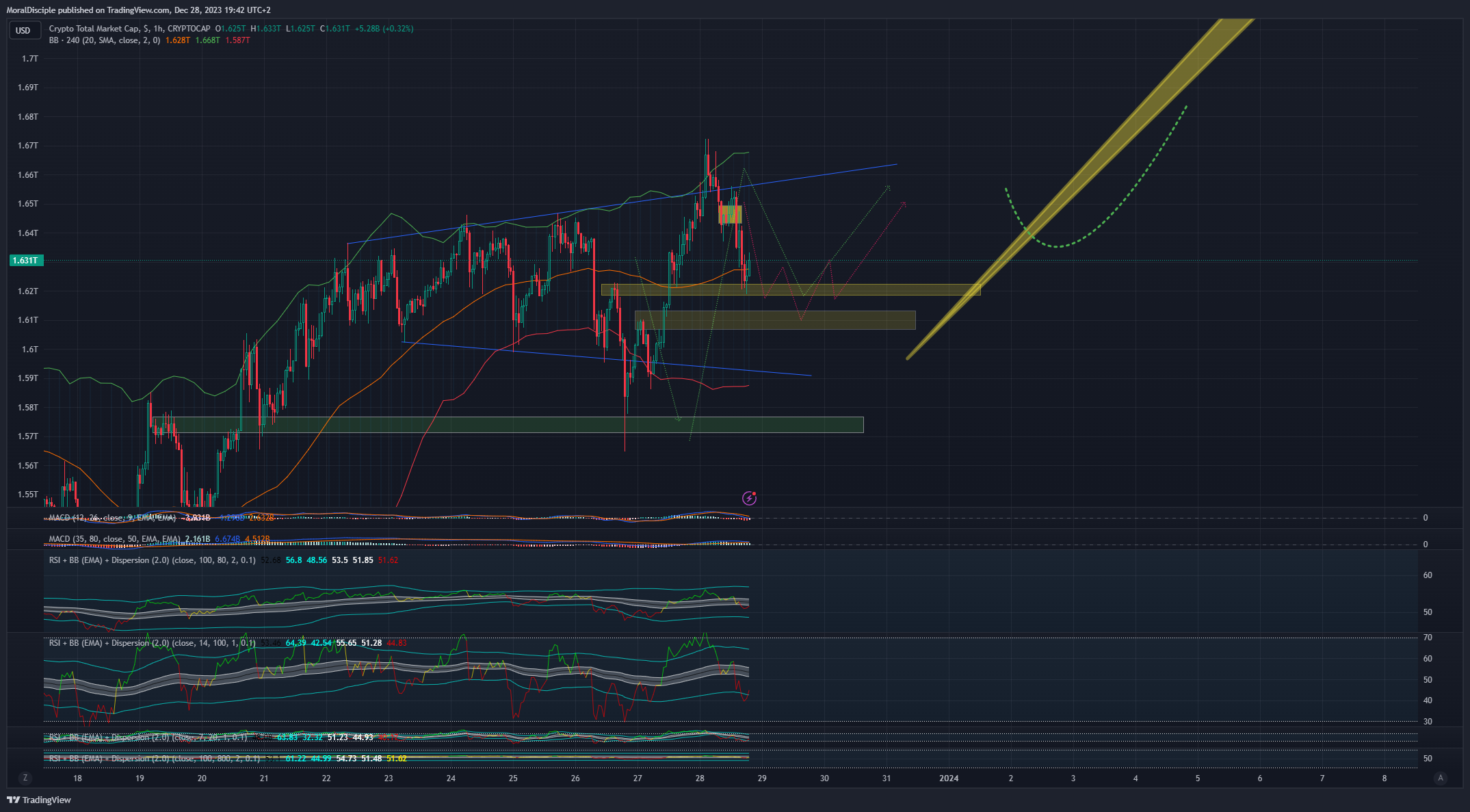Open the TradingView logo link
This screenshot has width=1470, height=812.
click(39, 800)
